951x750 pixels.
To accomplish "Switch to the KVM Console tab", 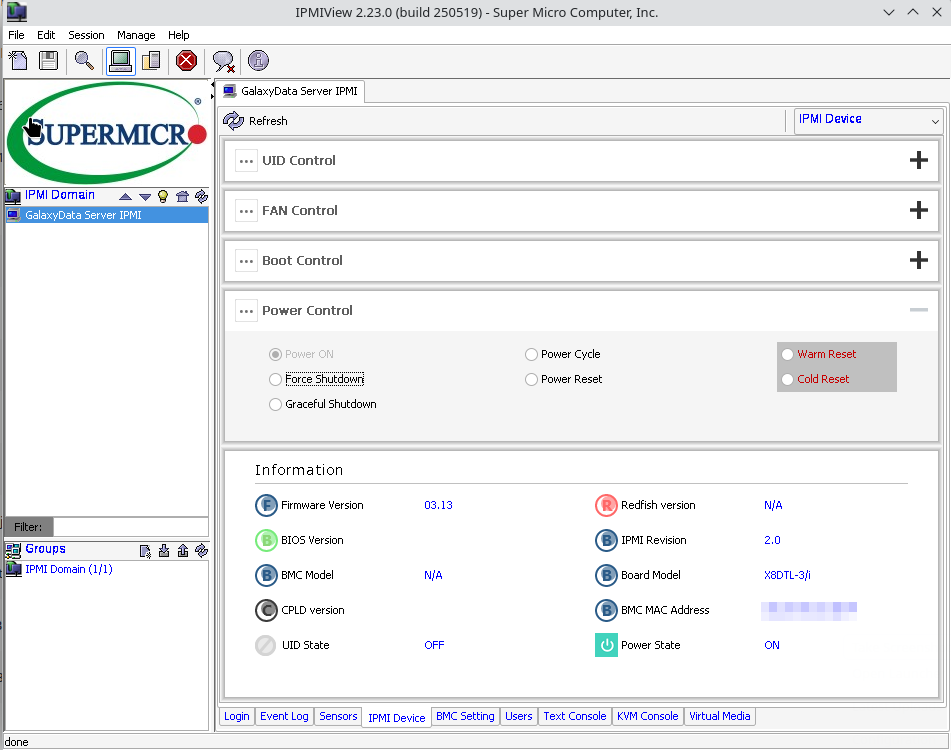I will [x=647, y=716].
